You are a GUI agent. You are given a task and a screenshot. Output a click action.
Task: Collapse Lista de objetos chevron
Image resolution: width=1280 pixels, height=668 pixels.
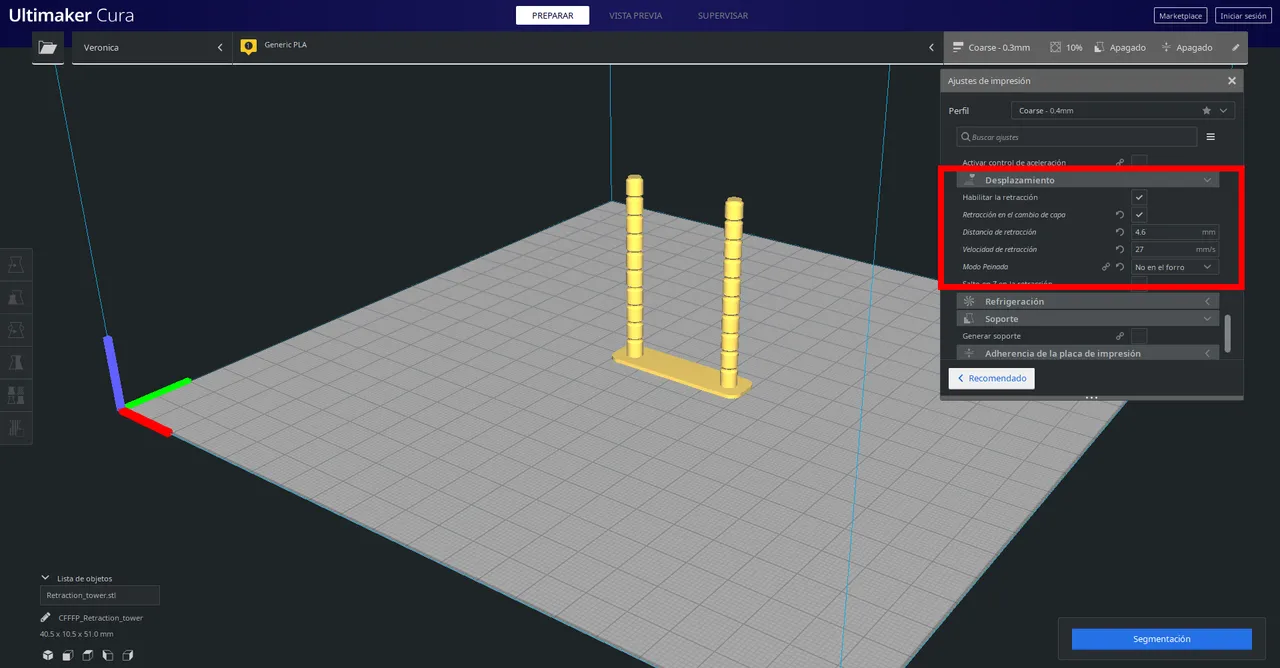[45, 578]
